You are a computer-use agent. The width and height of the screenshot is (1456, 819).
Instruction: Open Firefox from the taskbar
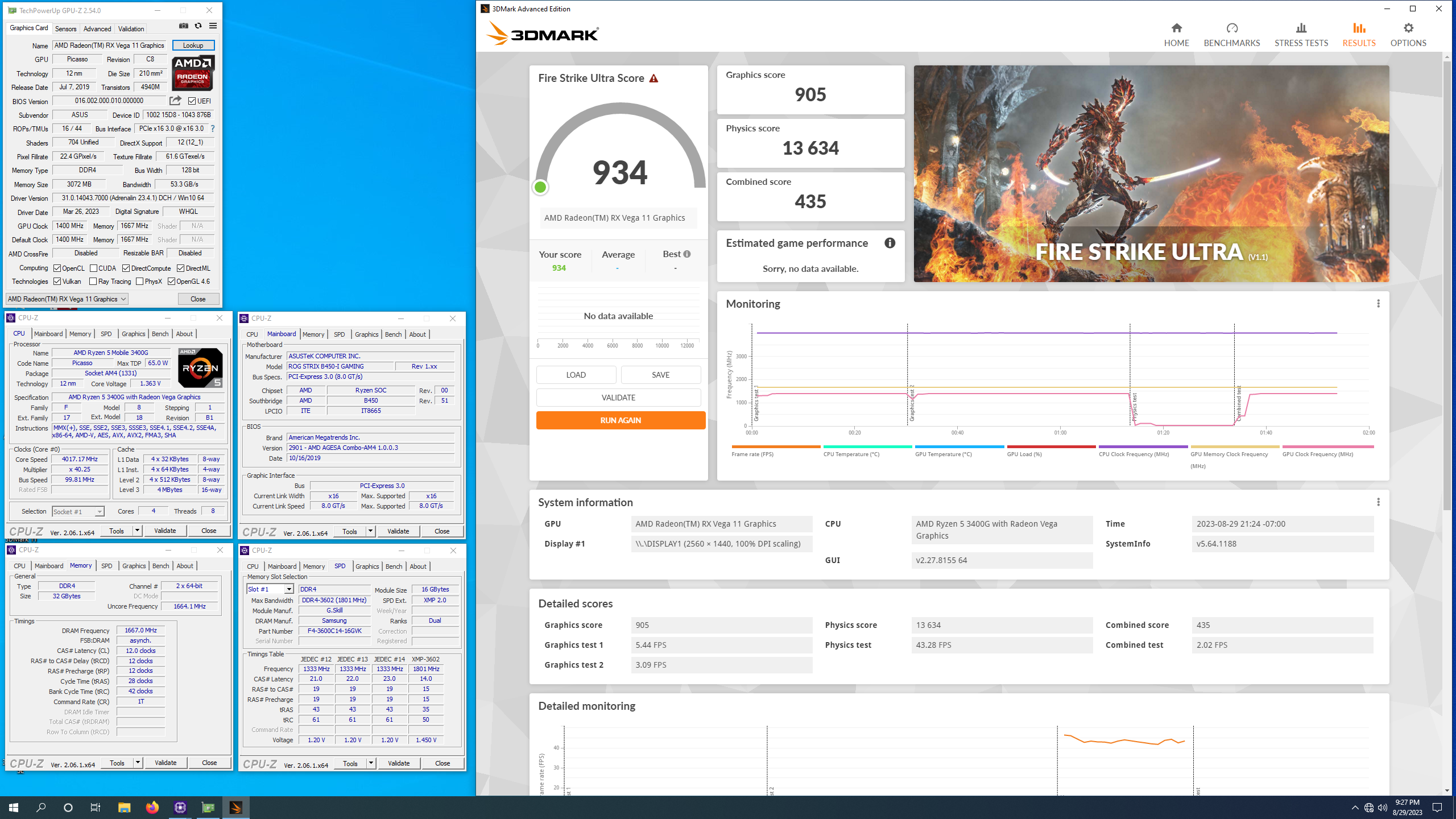click(x=152, y=808)
